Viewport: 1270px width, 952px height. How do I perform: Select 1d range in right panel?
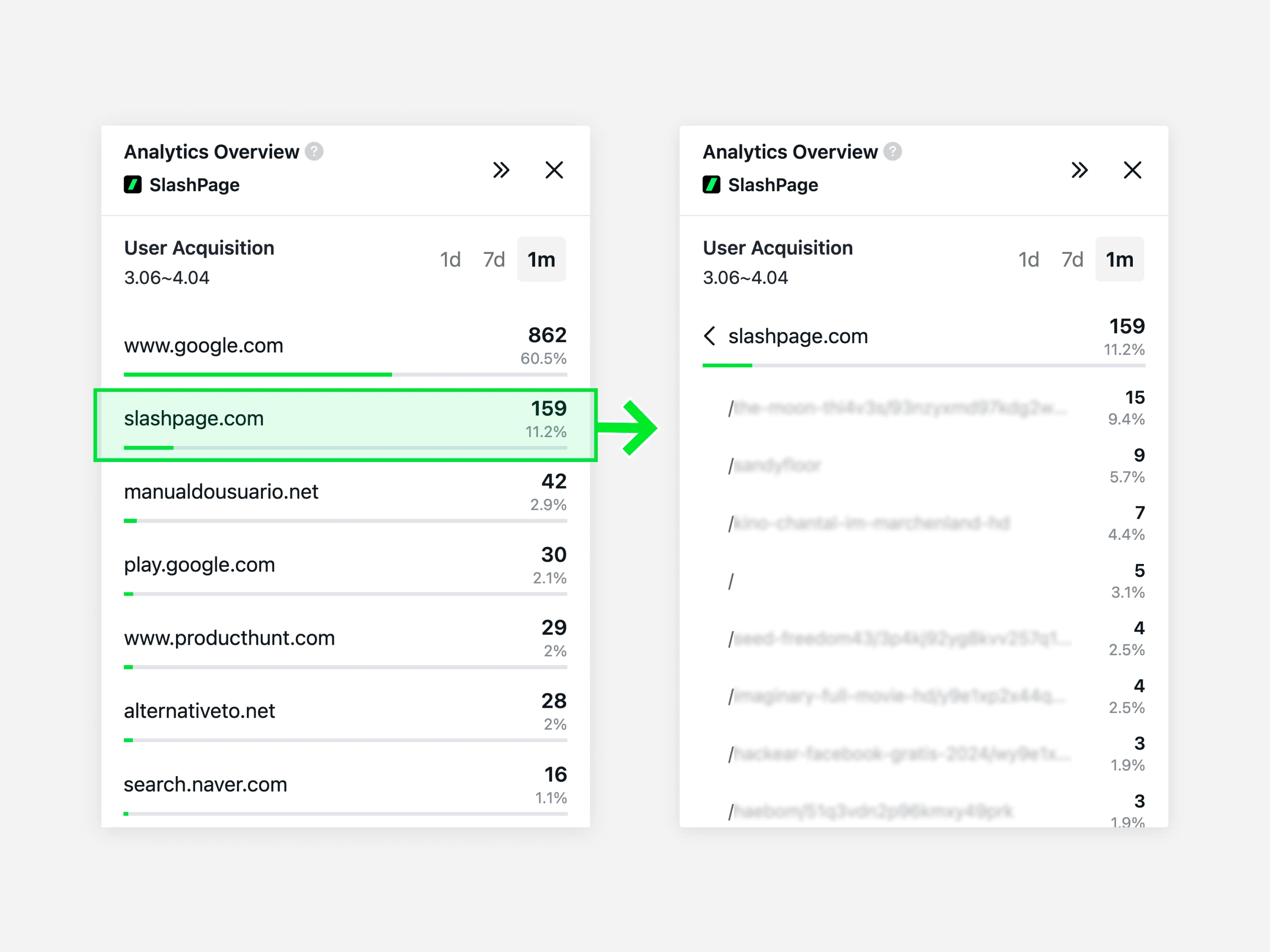[x=1028, y=259]
